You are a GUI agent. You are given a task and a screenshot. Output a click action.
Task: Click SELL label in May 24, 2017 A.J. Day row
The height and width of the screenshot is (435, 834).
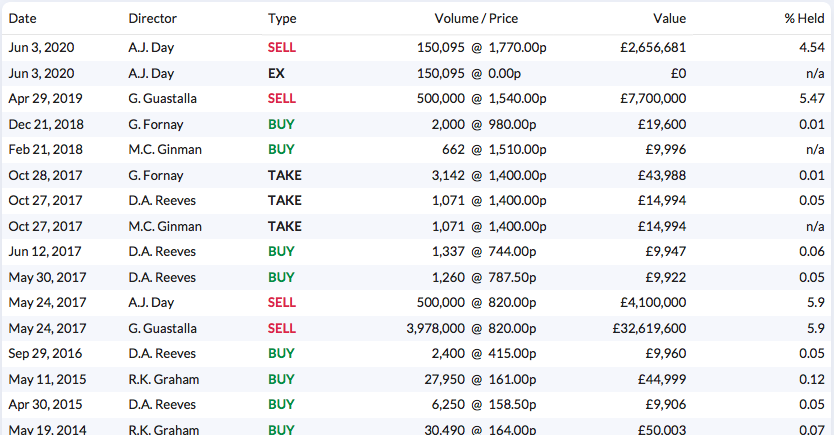pos(281,303)
